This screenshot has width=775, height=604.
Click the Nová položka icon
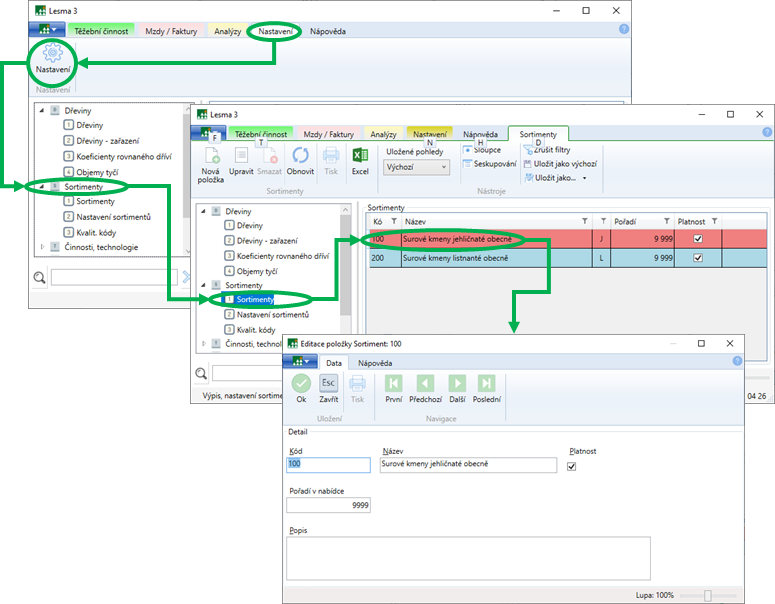coord(211,155)
